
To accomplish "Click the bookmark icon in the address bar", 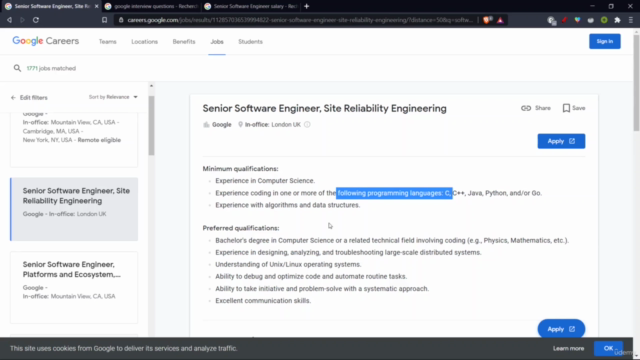I will tap(104, 20).
